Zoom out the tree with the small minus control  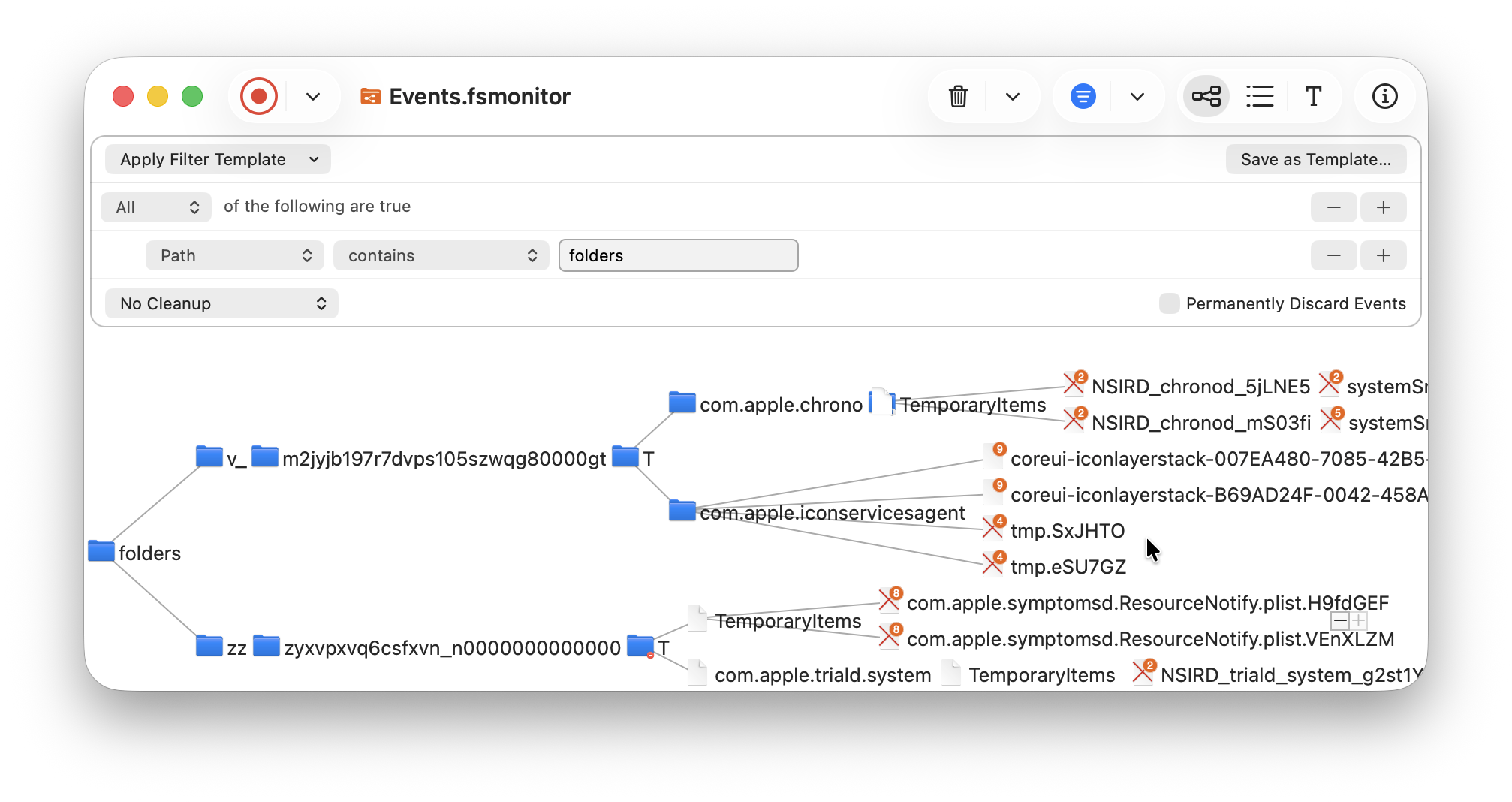(1339, 621)
